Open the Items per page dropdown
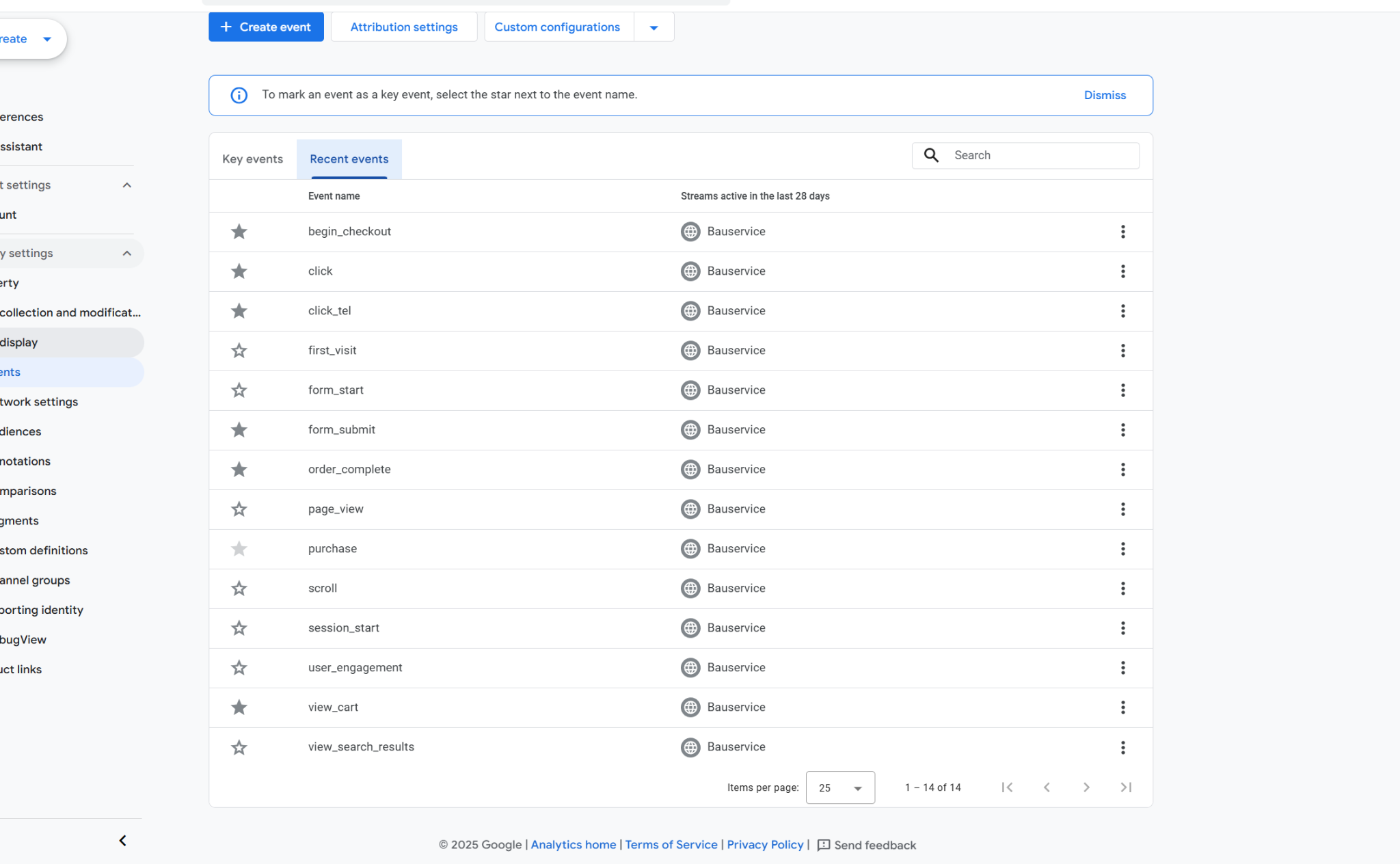 (x=840, y=787)
